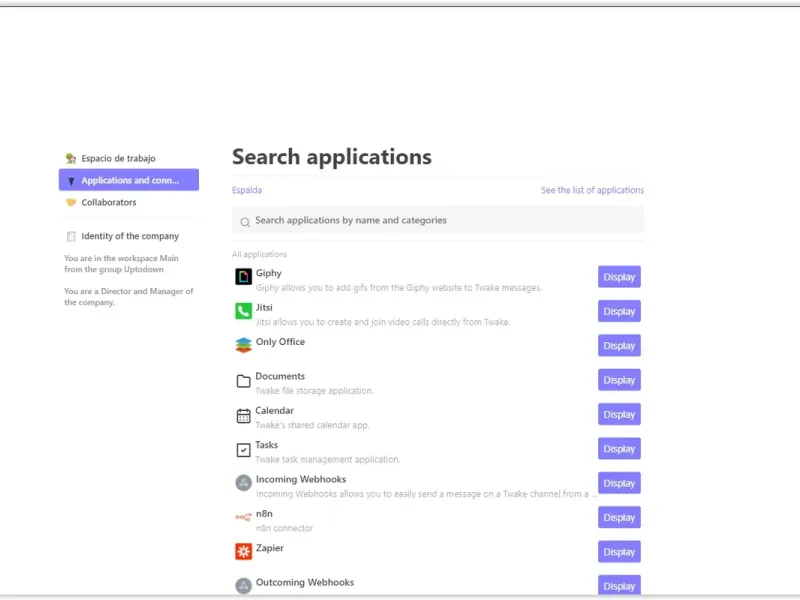800x600 pixels.
Task: Go back via the Espalda link
Action: point(247,190)
